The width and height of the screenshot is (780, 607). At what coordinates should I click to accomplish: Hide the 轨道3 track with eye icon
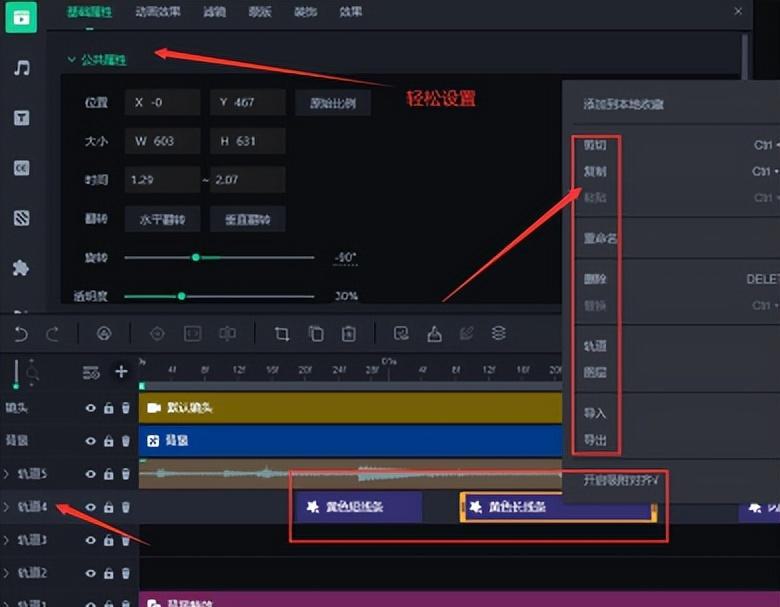[x=91, y=540]
